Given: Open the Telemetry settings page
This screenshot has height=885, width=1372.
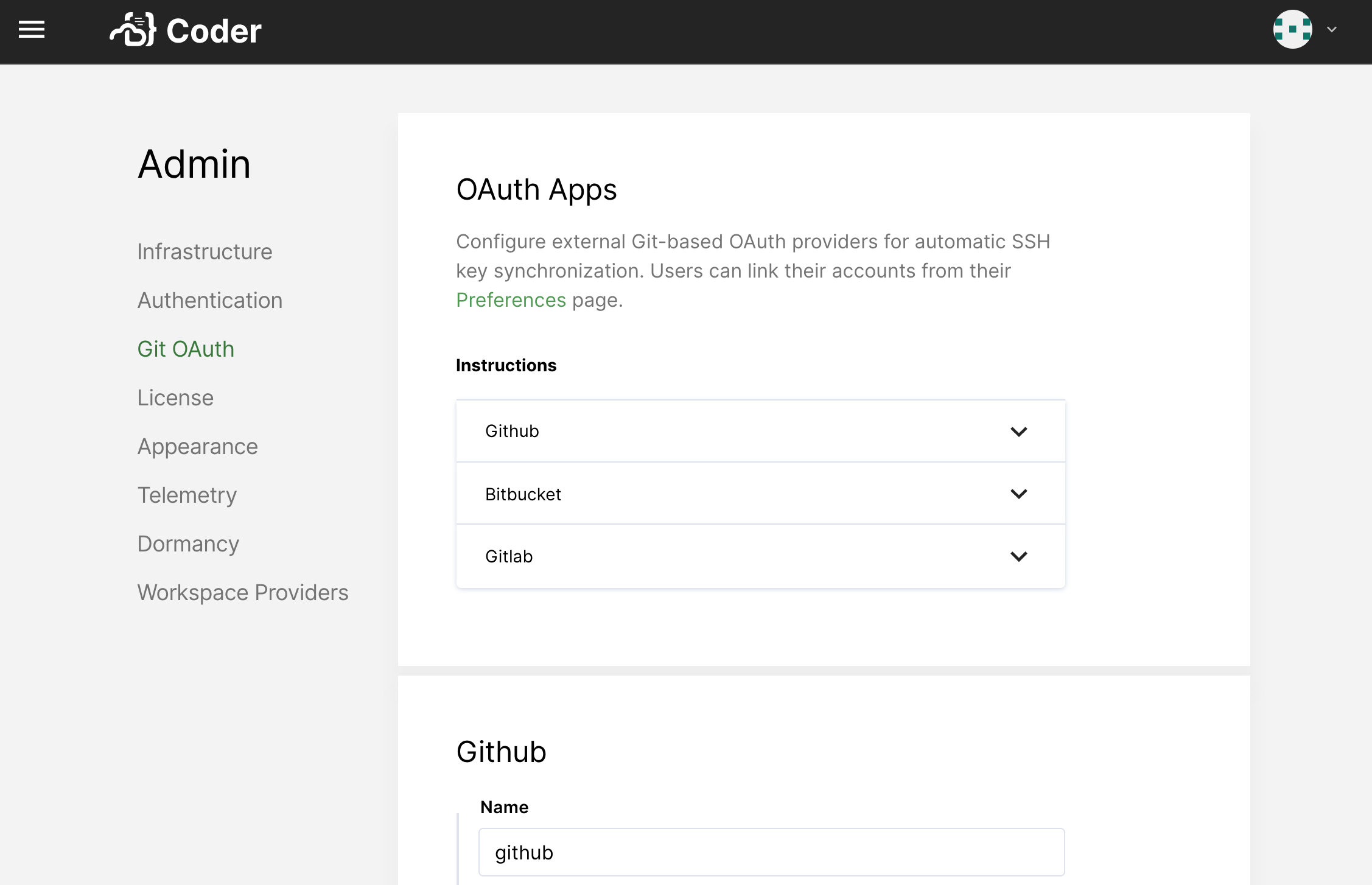Looking at the screenshot, I should pyautogui.click(x=187, y=495).
